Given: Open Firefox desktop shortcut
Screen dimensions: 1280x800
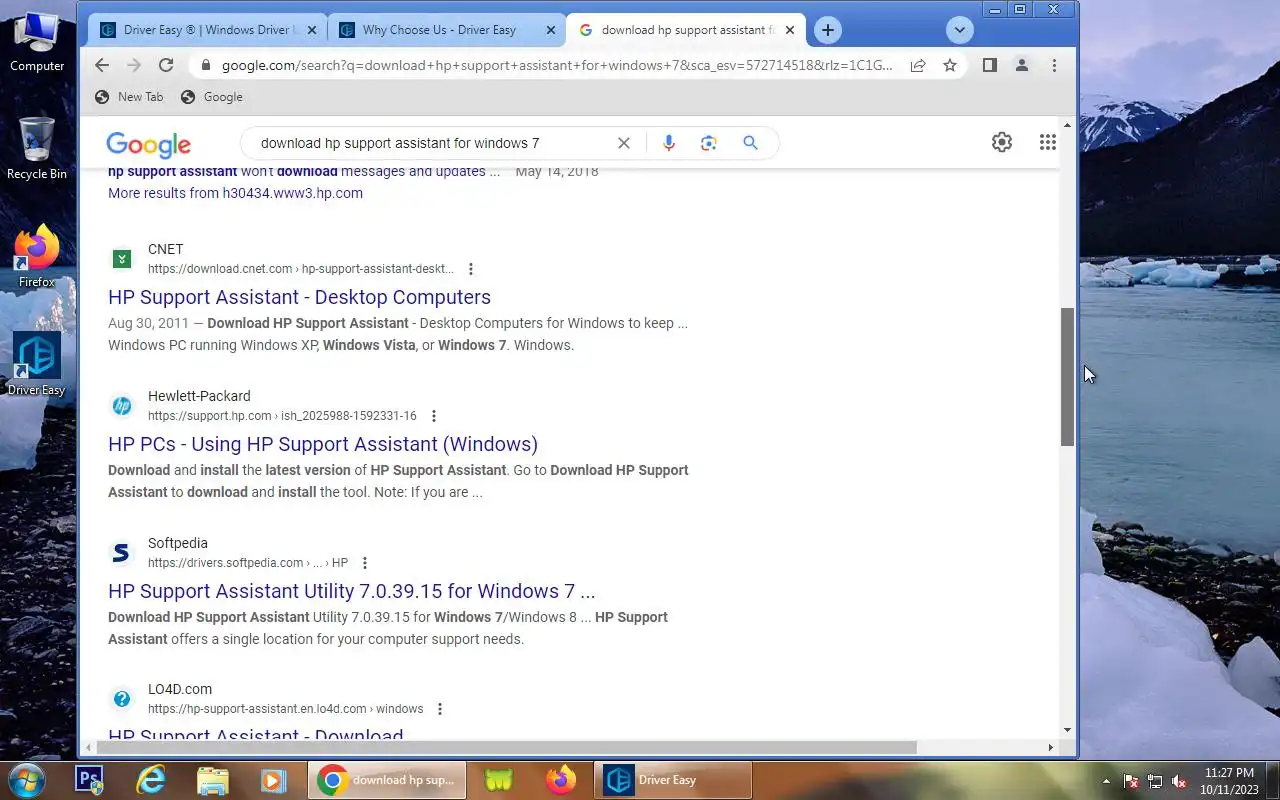Looking at the screenshot, I should tap(37, 257).
